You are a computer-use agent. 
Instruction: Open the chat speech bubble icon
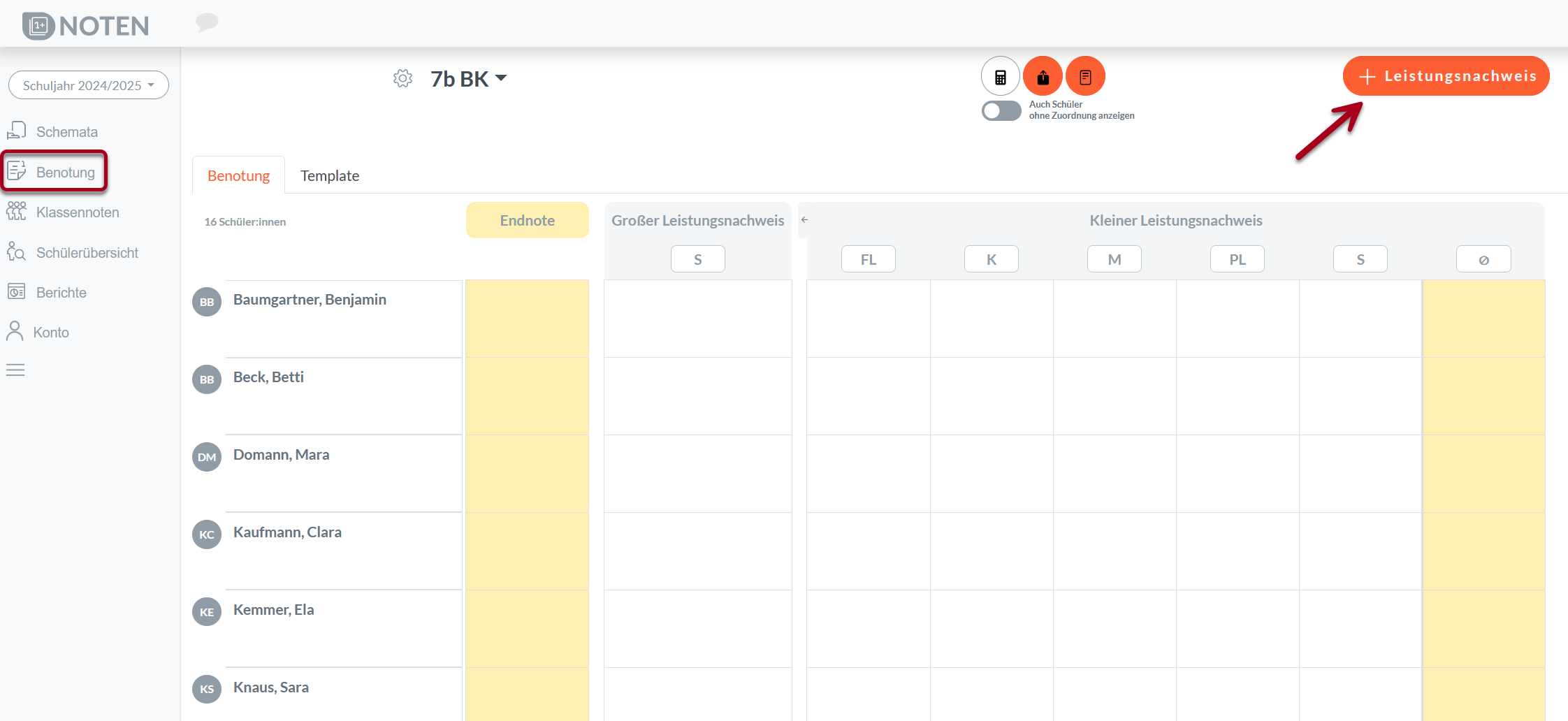click(207, 22)
